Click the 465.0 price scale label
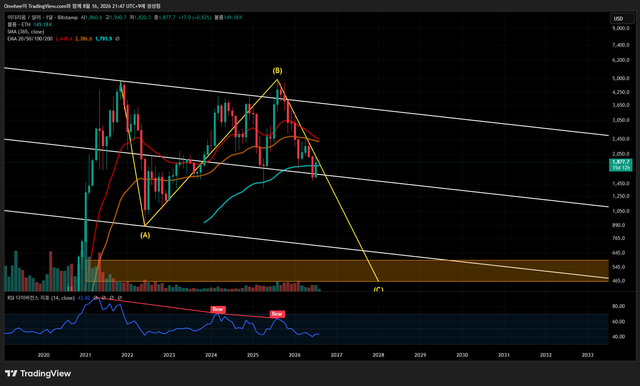This screenshot has width=640, height=386. (619, 281)
